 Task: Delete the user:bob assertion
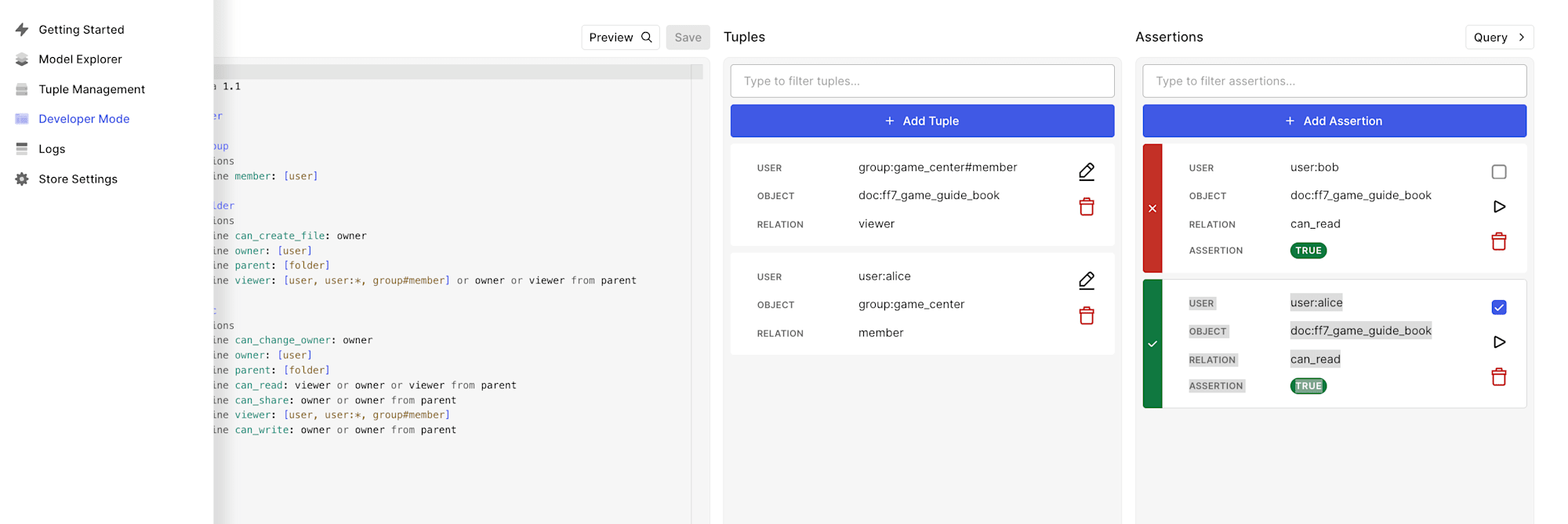(x=1498, y=242)
